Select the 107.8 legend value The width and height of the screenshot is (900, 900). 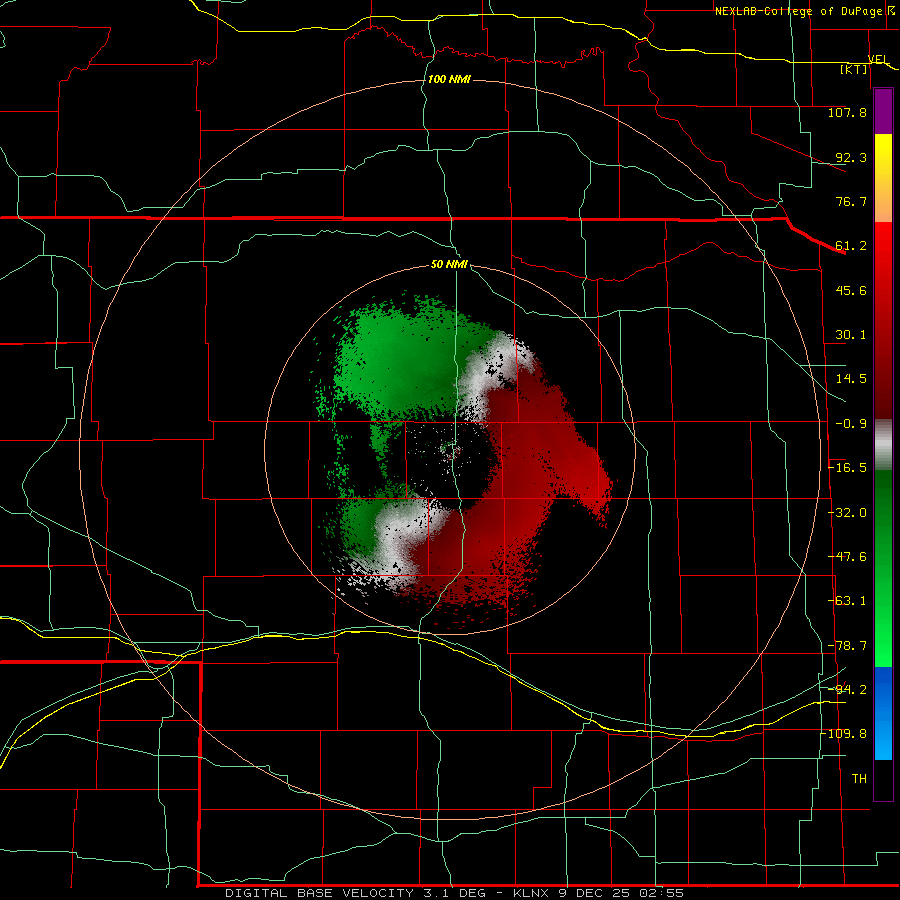847,112
